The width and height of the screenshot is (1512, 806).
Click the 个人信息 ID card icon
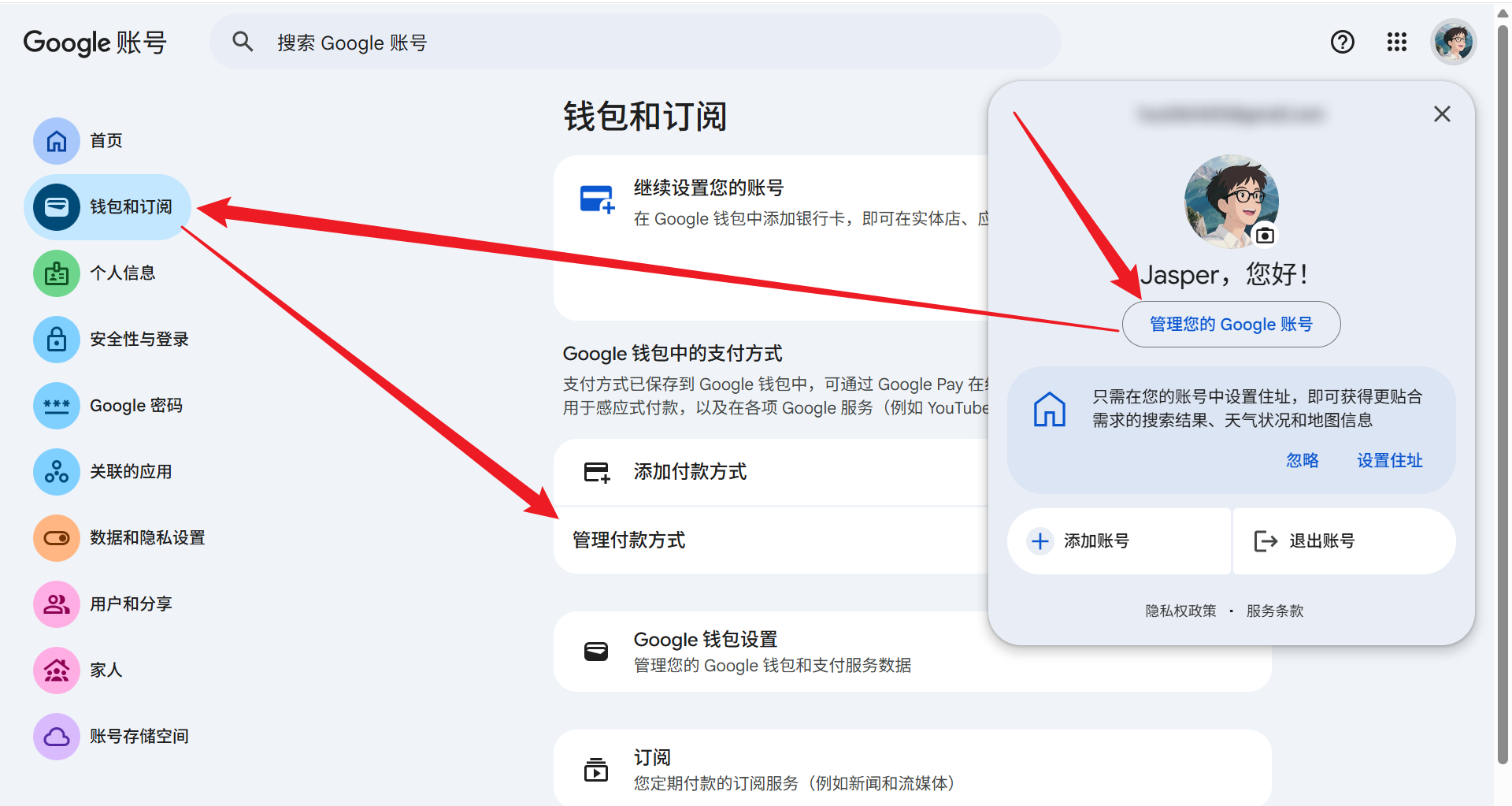[x=57, y=273]
